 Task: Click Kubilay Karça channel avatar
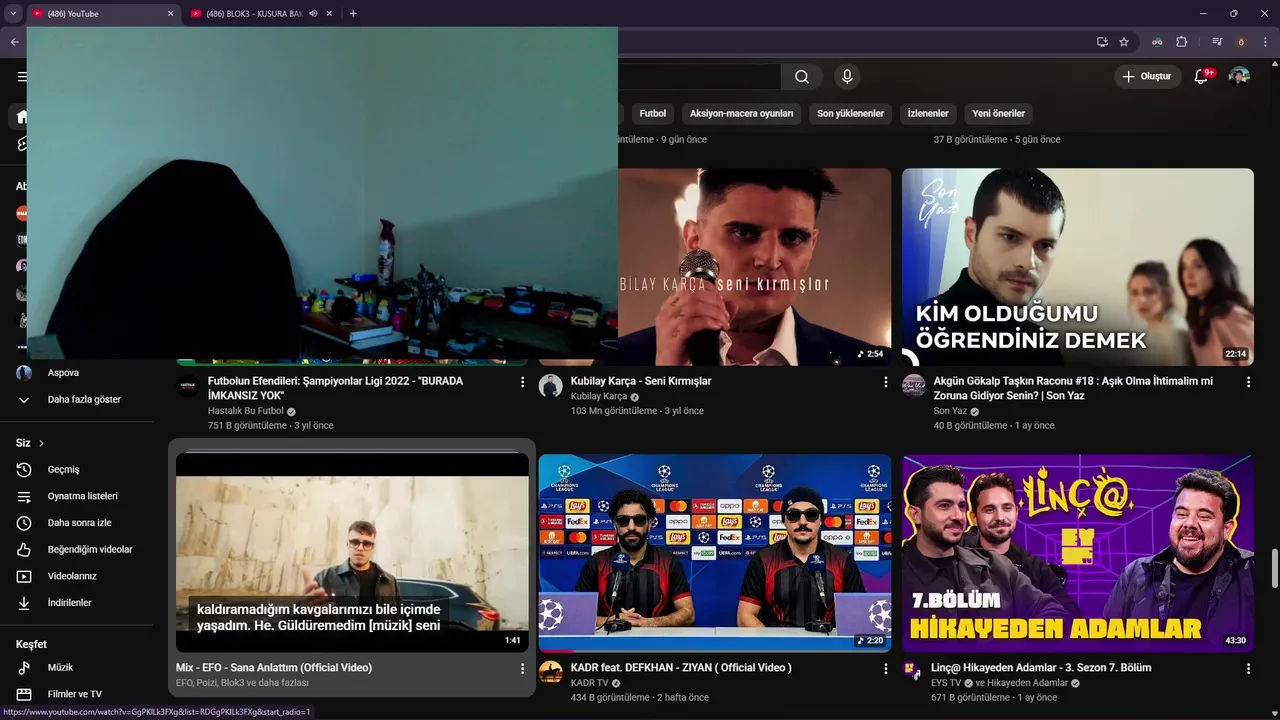coord(551,386)
